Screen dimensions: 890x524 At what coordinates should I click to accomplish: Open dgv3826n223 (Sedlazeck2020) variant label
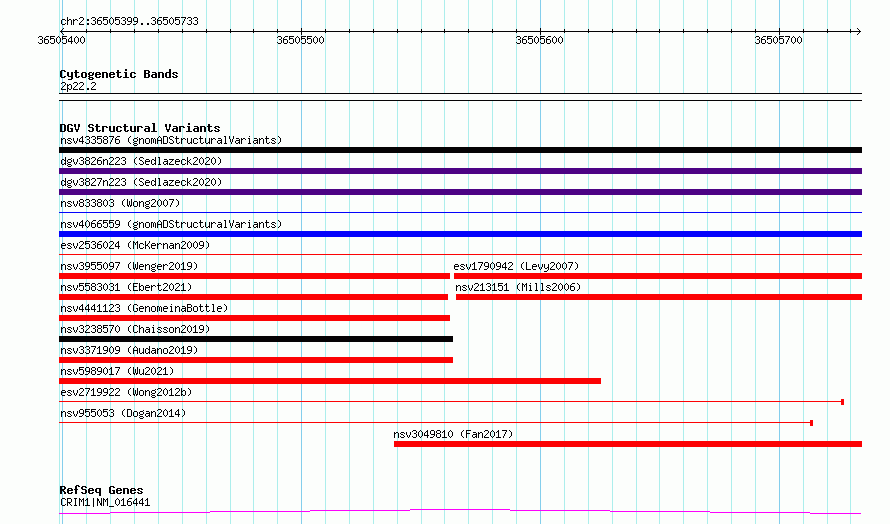(141, 161)
